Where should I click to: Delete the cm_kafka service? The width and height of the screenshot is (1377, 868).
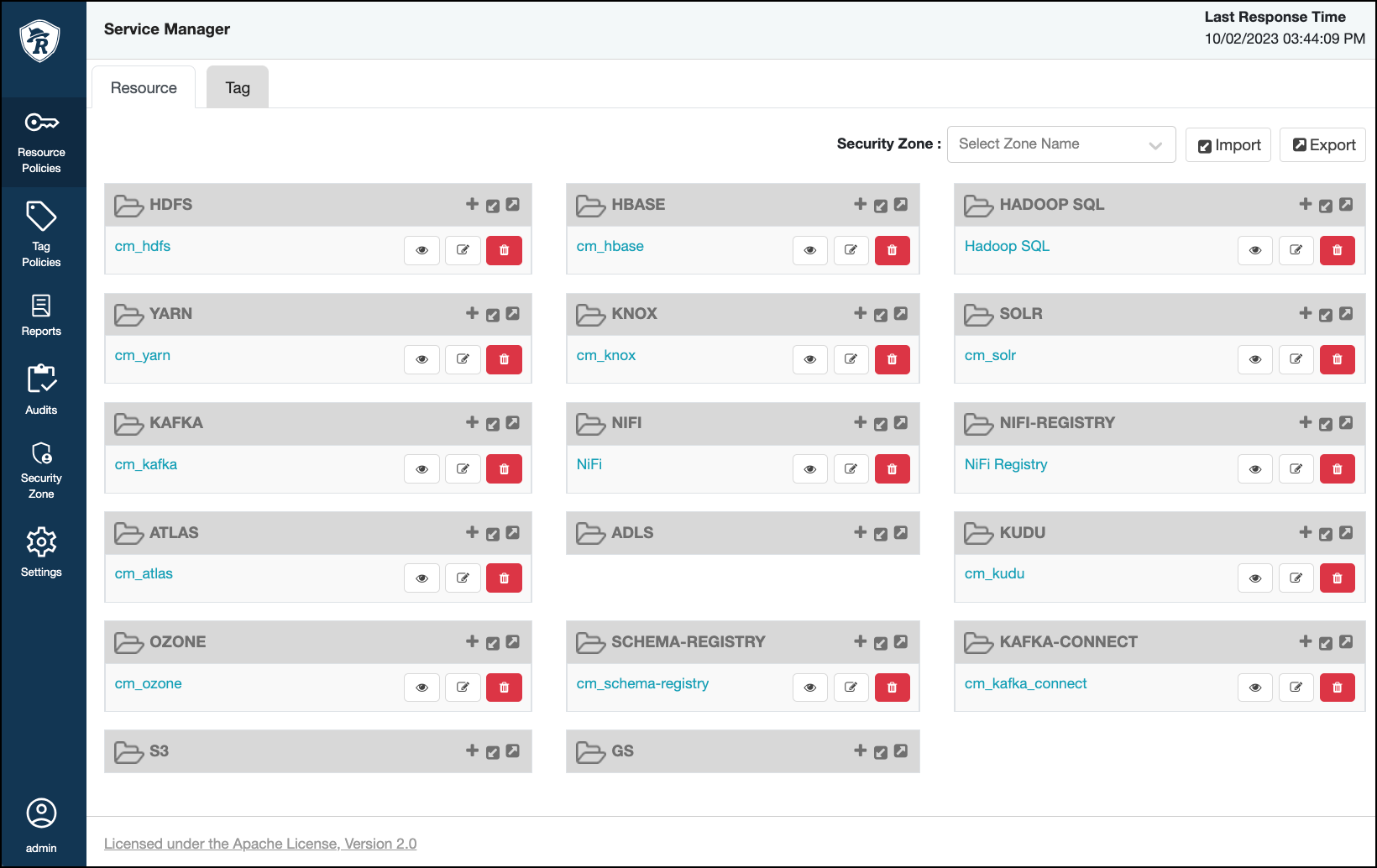tap(504, 468)
